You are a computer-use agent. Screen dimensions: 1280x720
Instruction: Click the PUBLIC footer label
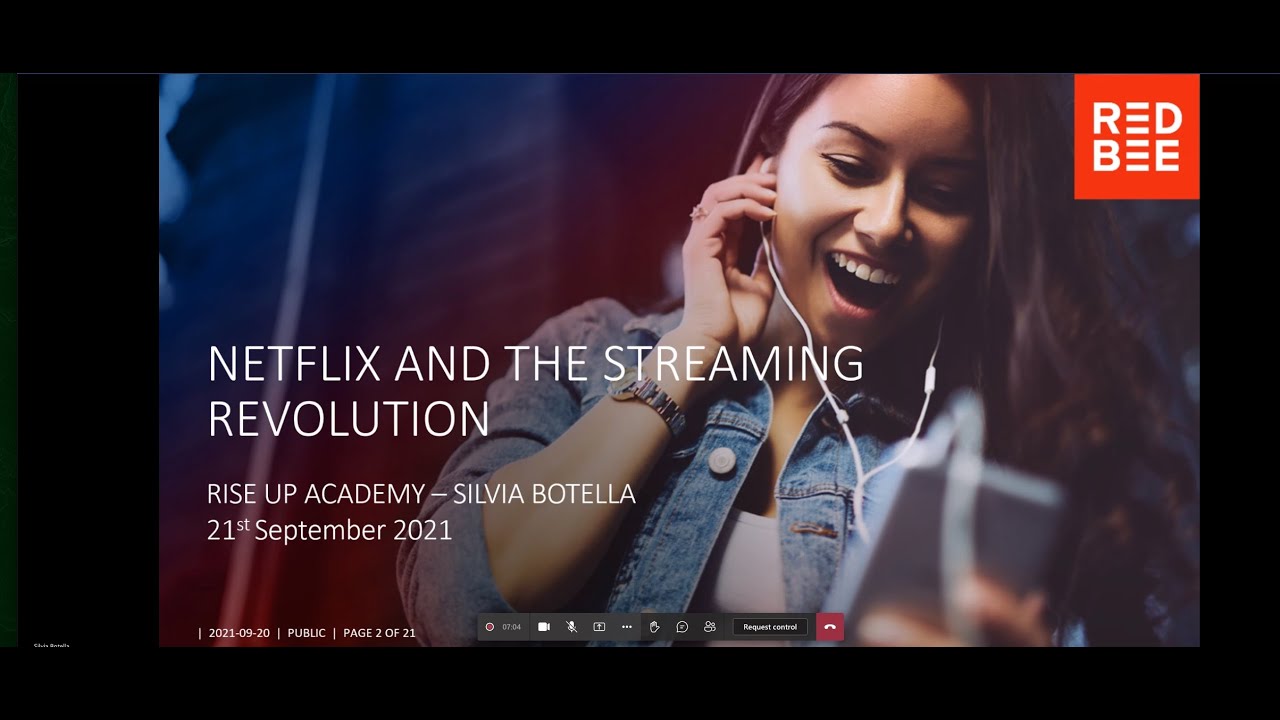click(x=307, y=633)
